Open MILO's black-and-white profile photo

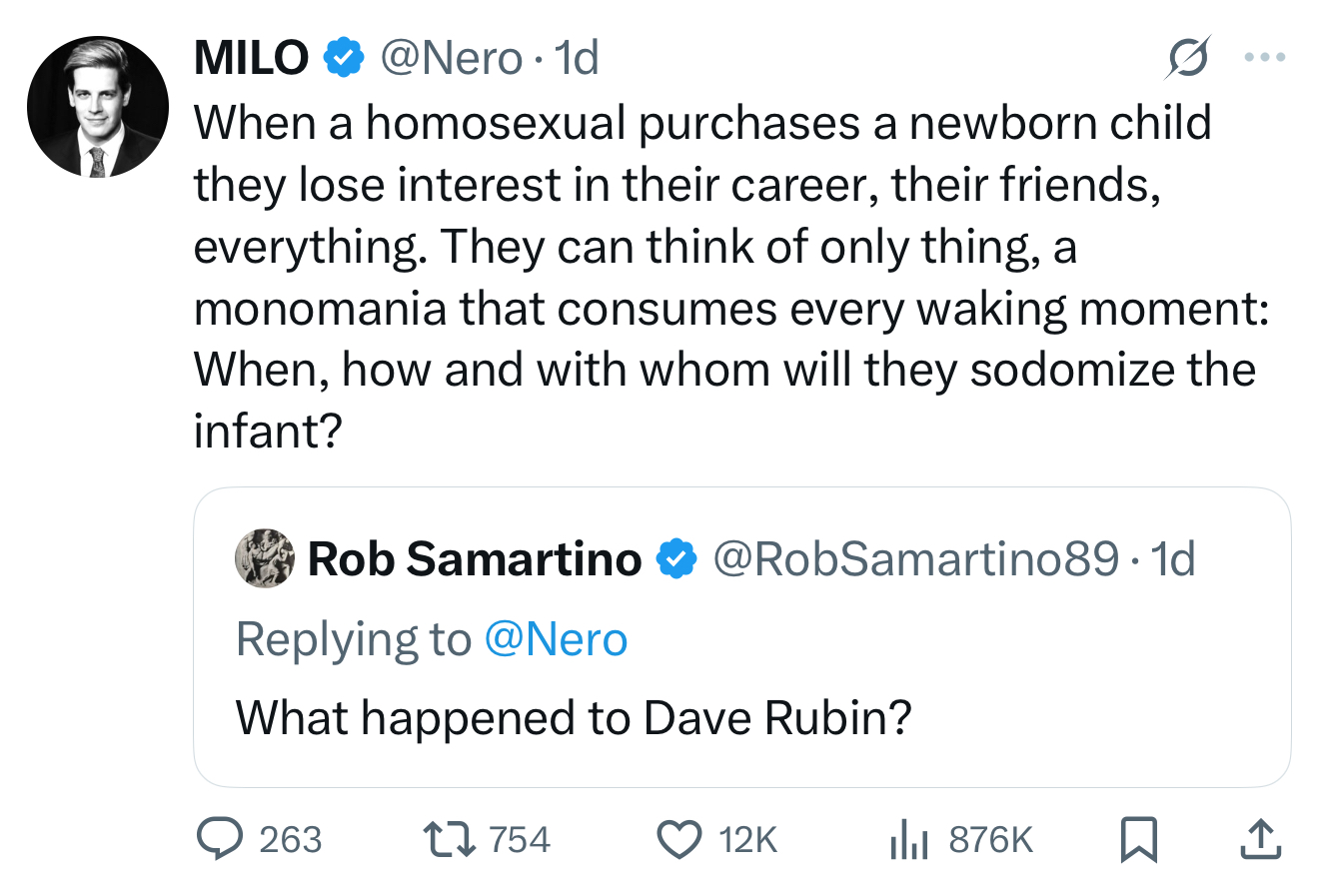[98, 107]
